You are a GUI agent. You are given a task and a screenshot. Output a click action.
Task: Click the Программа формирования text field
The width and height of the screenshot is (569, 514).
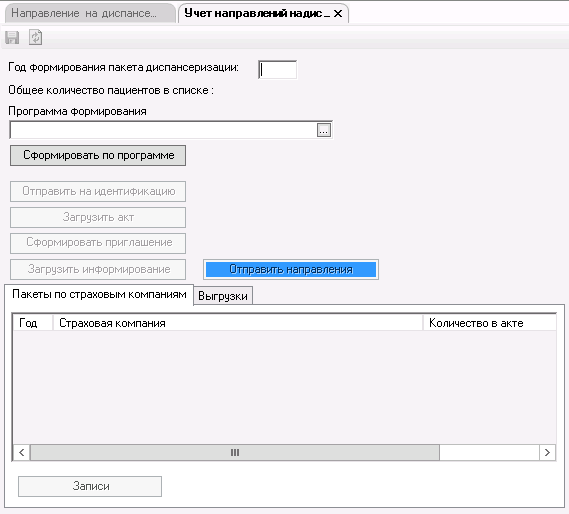coord(163,130)
